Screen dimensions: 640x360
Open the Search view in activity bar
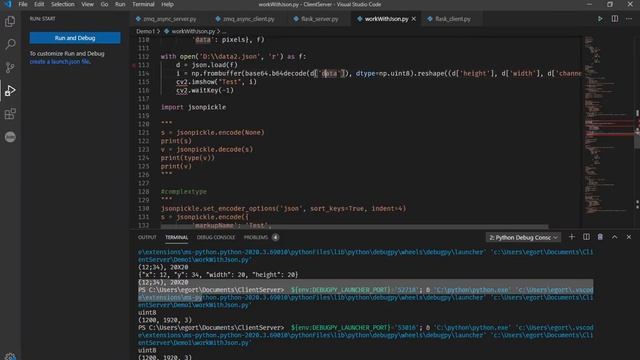coord(10,44)
